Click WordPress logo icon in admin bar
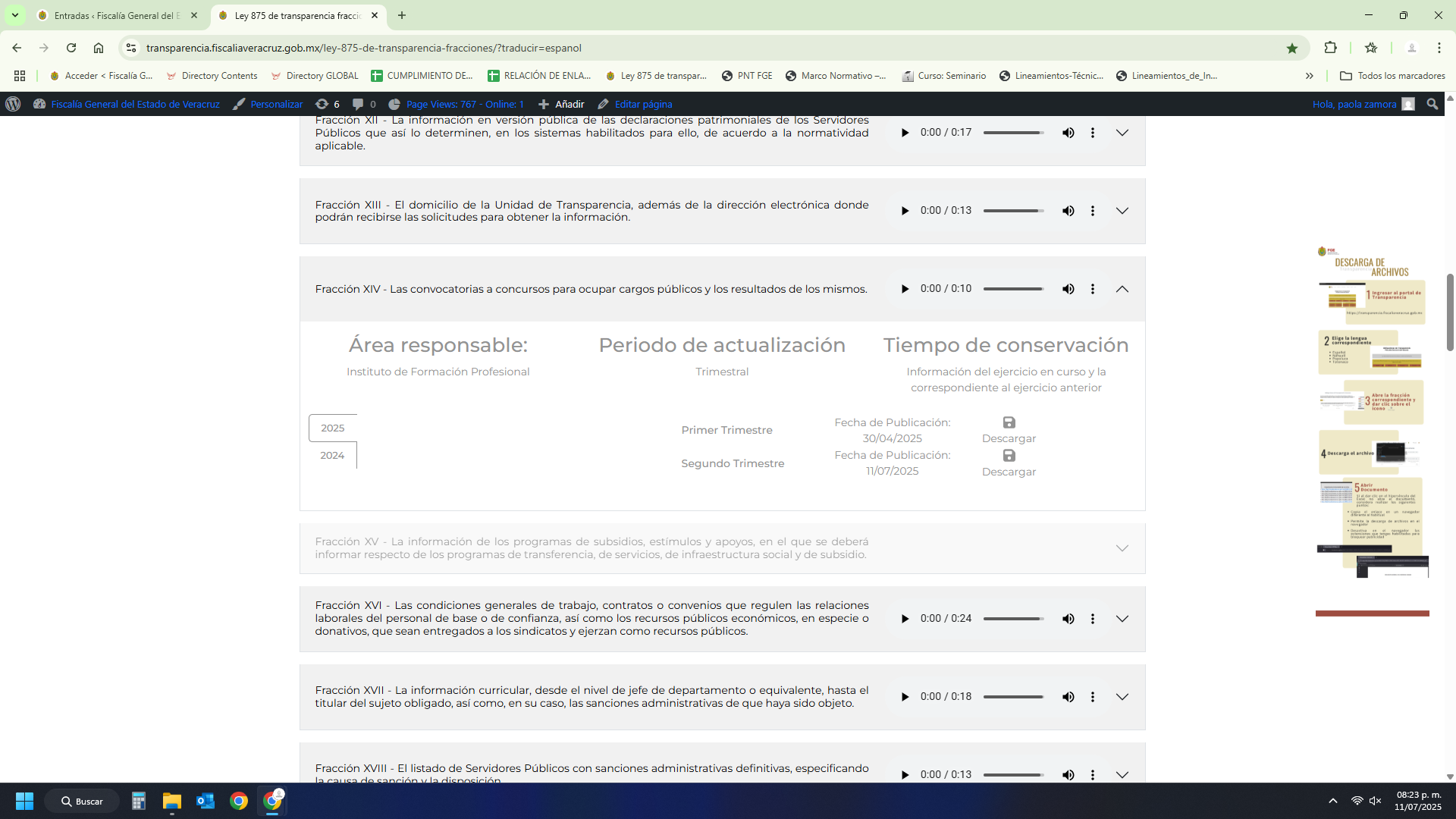Screen dimensions: 1456x819 (13, 104)
